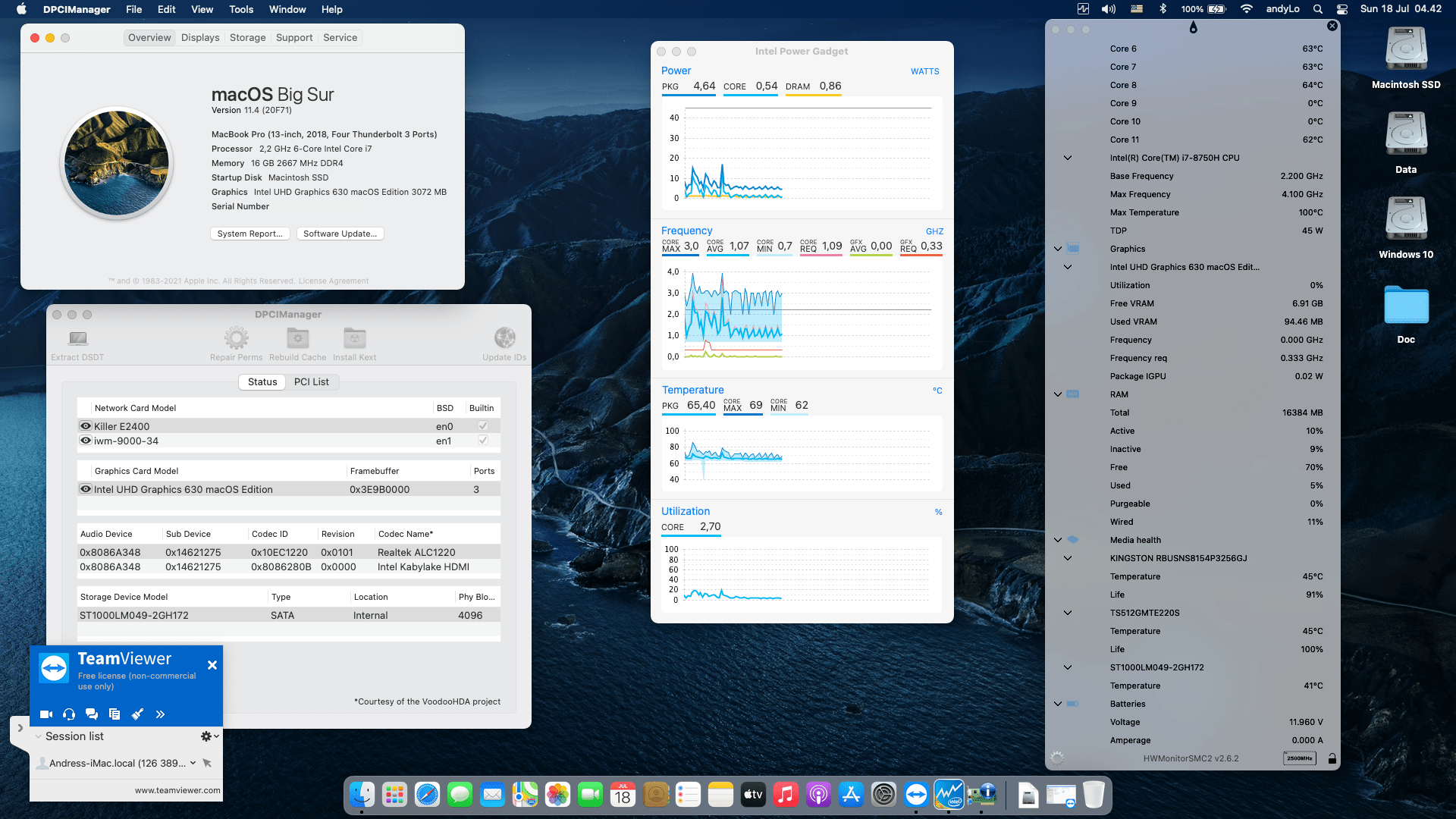
Task: Click the Update IDs globe icon
Action: (504, 337)
